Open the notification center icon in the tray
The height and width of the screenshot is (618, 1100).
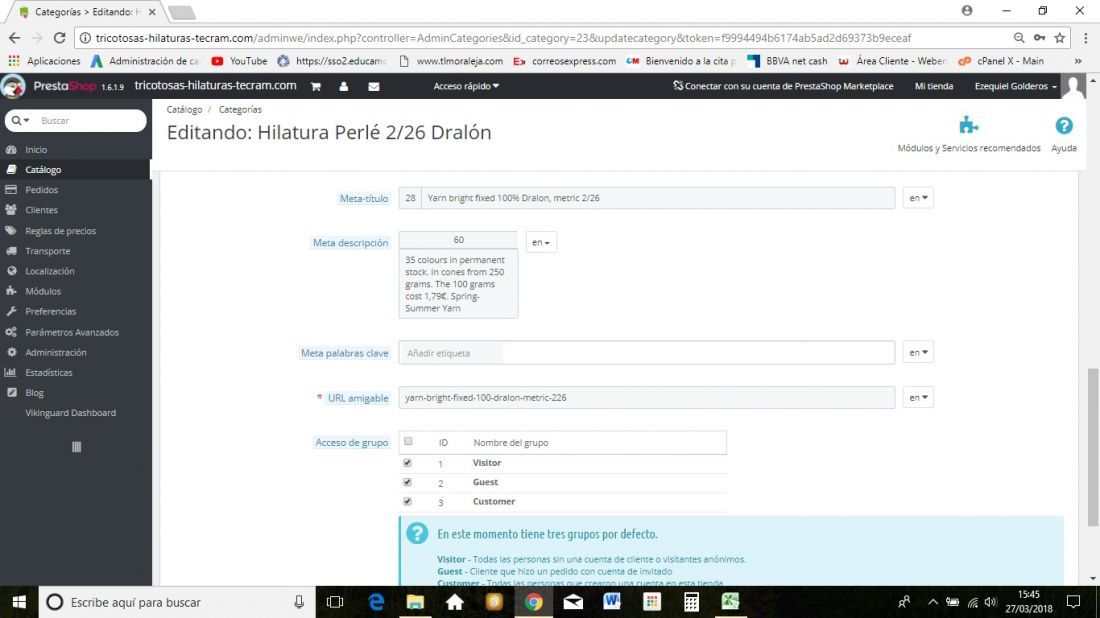click(x=1073, y=602)
